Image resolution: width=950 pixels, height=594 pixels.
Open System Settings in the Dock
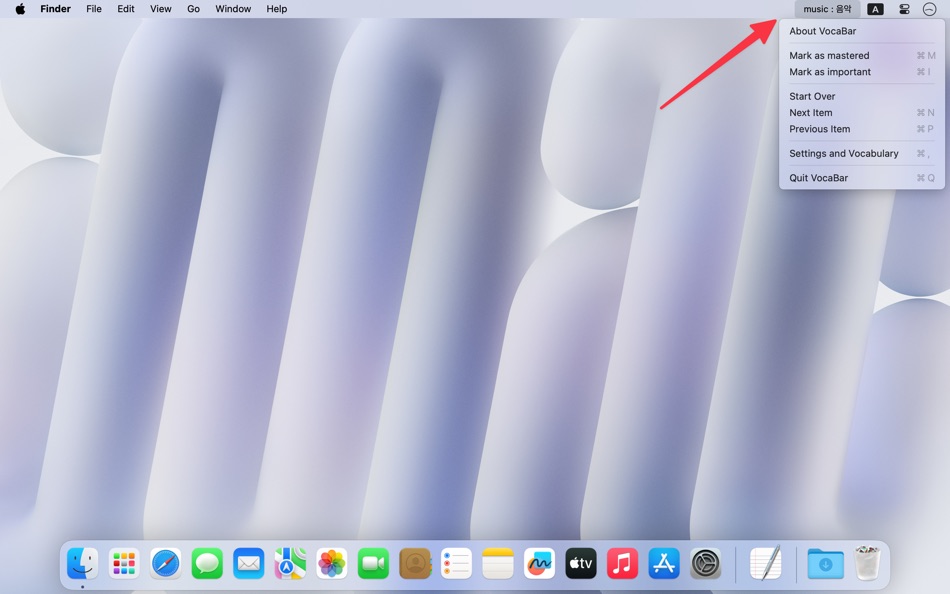[x=706, y=564]
